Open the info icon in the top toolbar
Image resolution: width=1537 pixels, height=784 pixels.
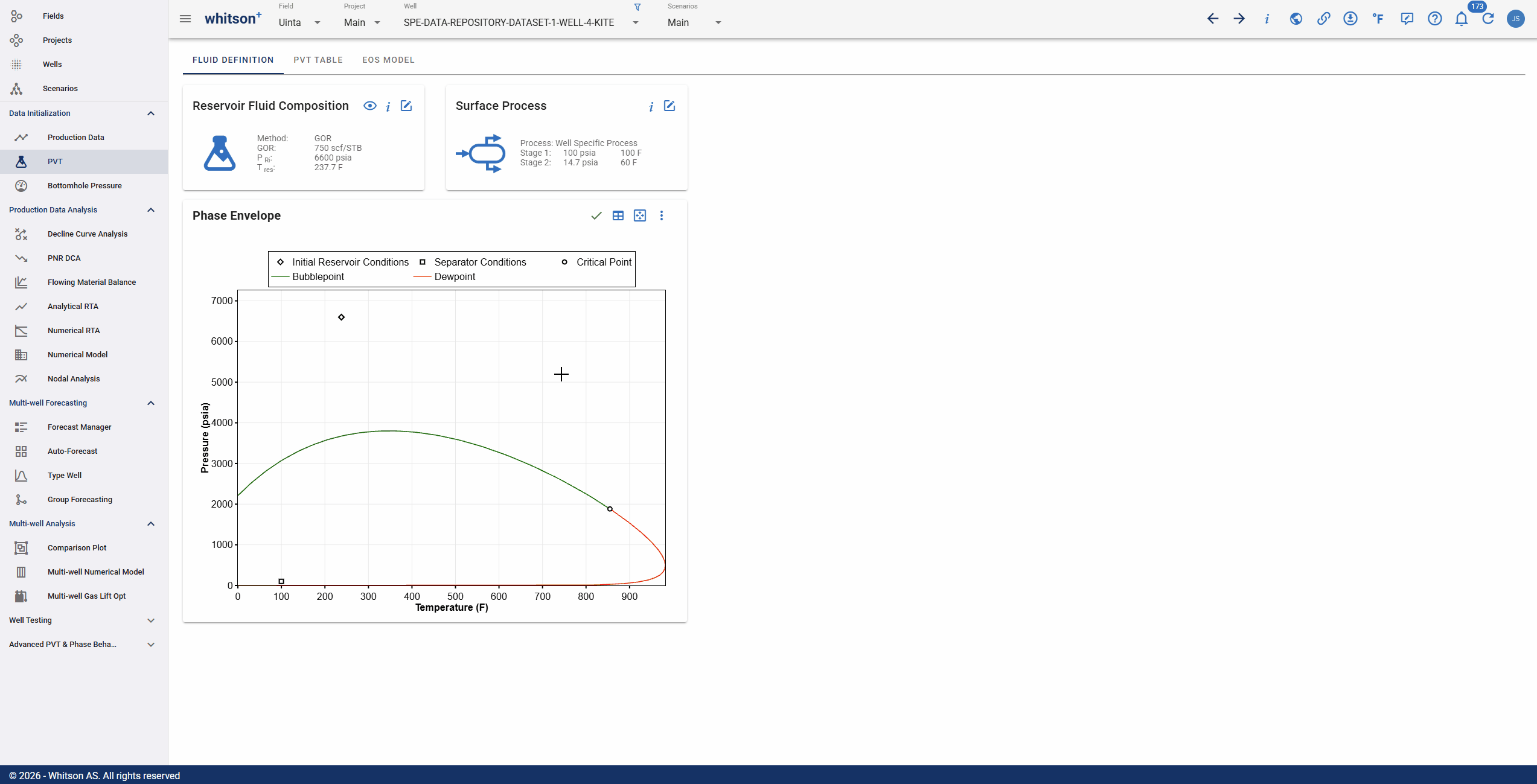coord(1267,19)
